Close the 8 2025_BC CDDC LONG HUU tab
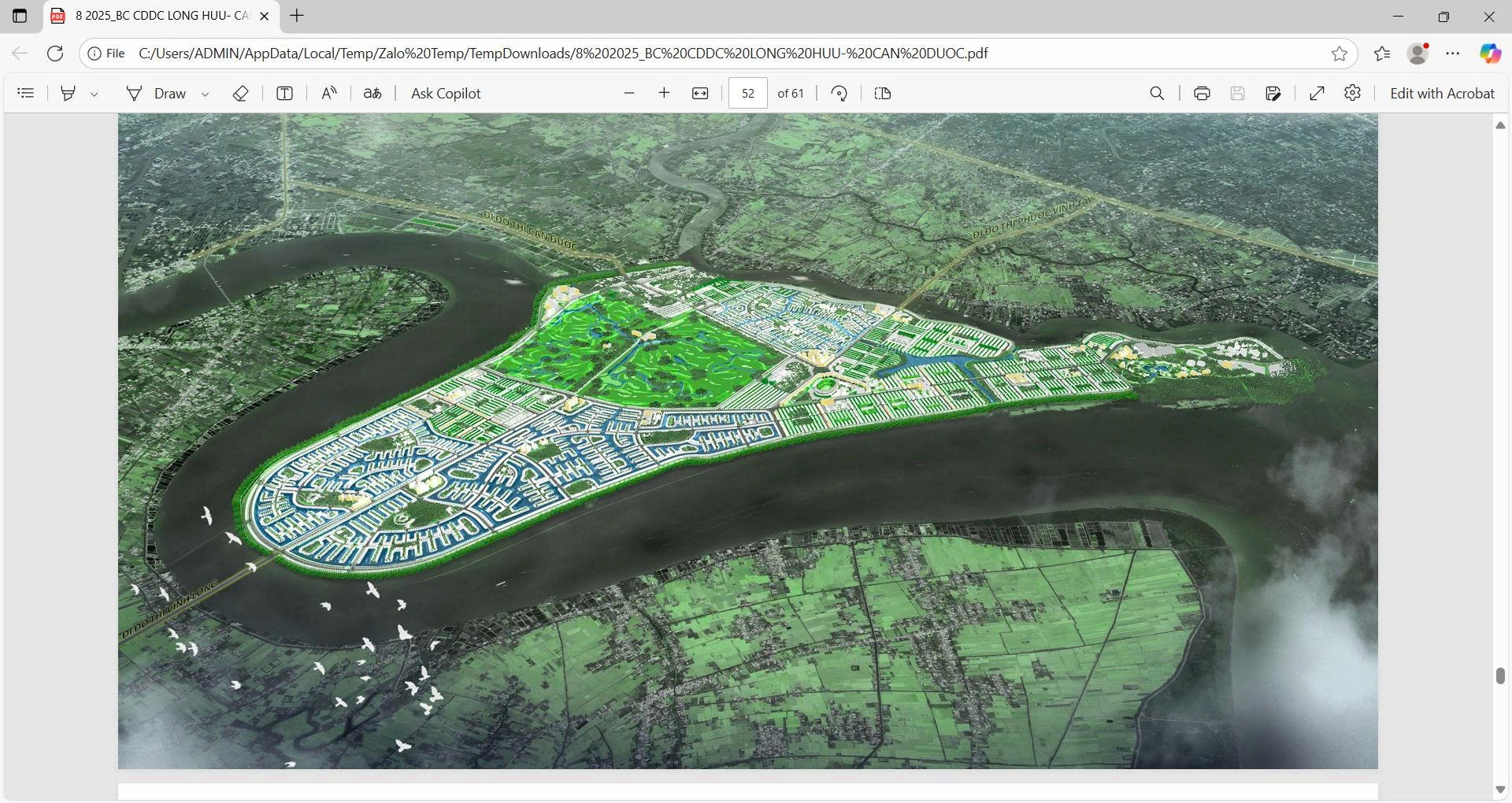 pyautogui.click(x=265, y=16)
